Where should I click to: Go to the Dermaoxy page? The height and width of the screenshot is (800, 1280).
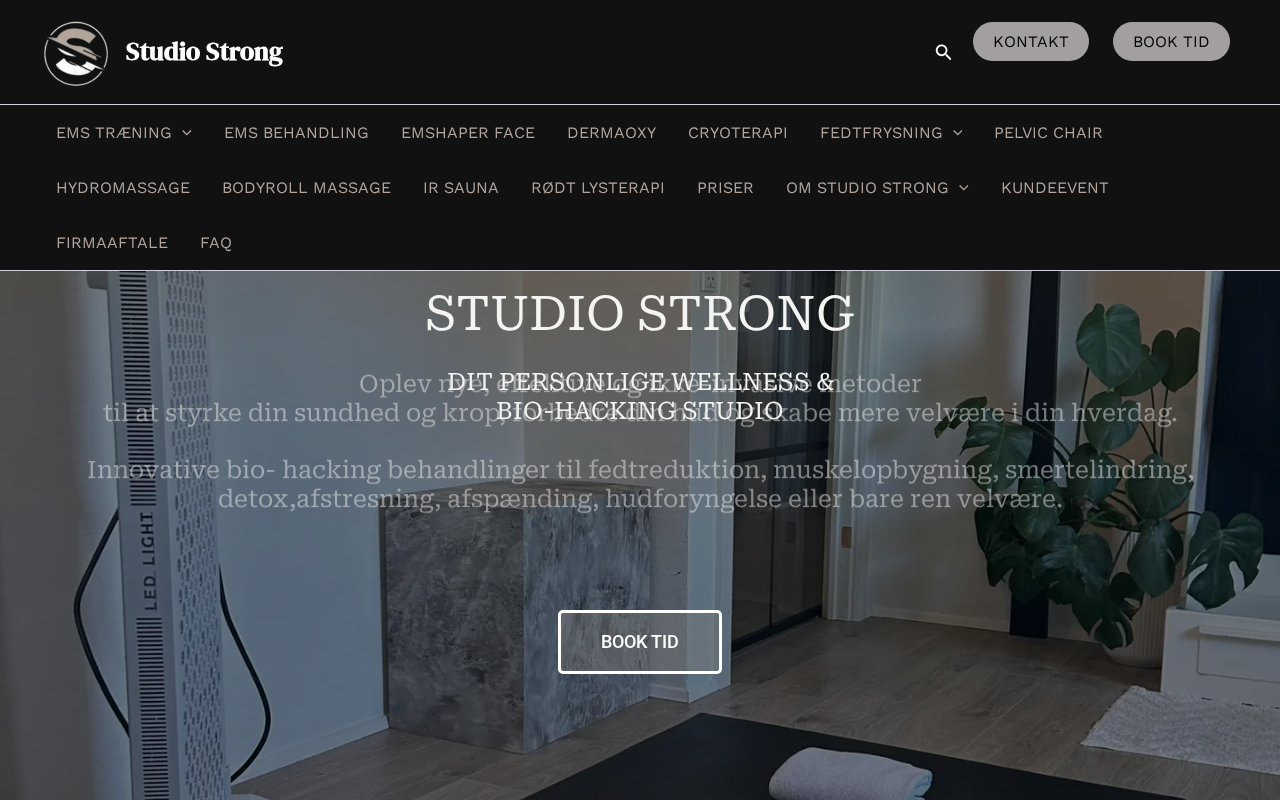pos(611,133)
